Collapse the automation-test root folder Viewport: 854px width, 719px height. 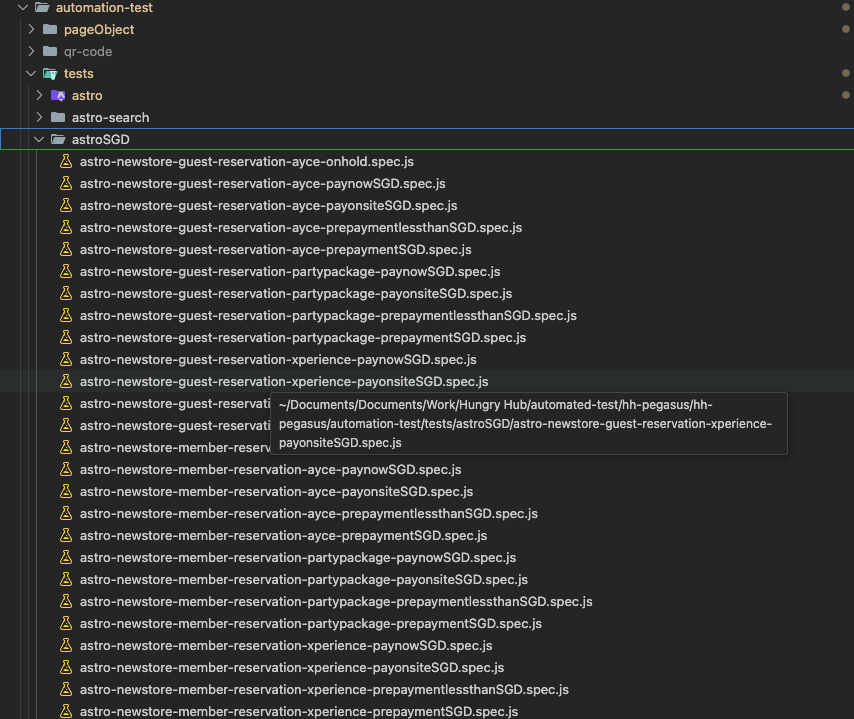point(23,8)
